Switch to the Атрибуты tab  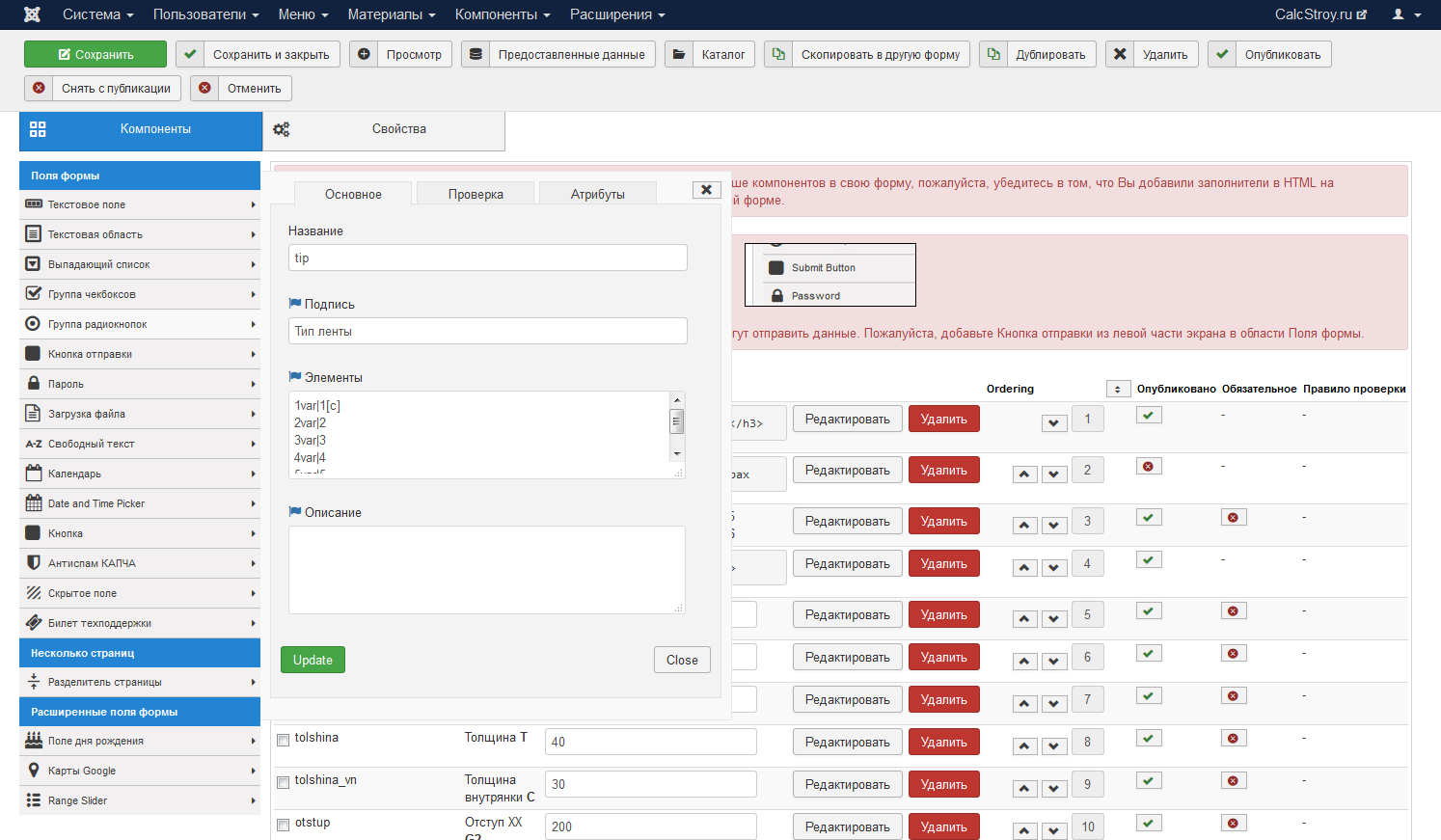click(598, 194)
